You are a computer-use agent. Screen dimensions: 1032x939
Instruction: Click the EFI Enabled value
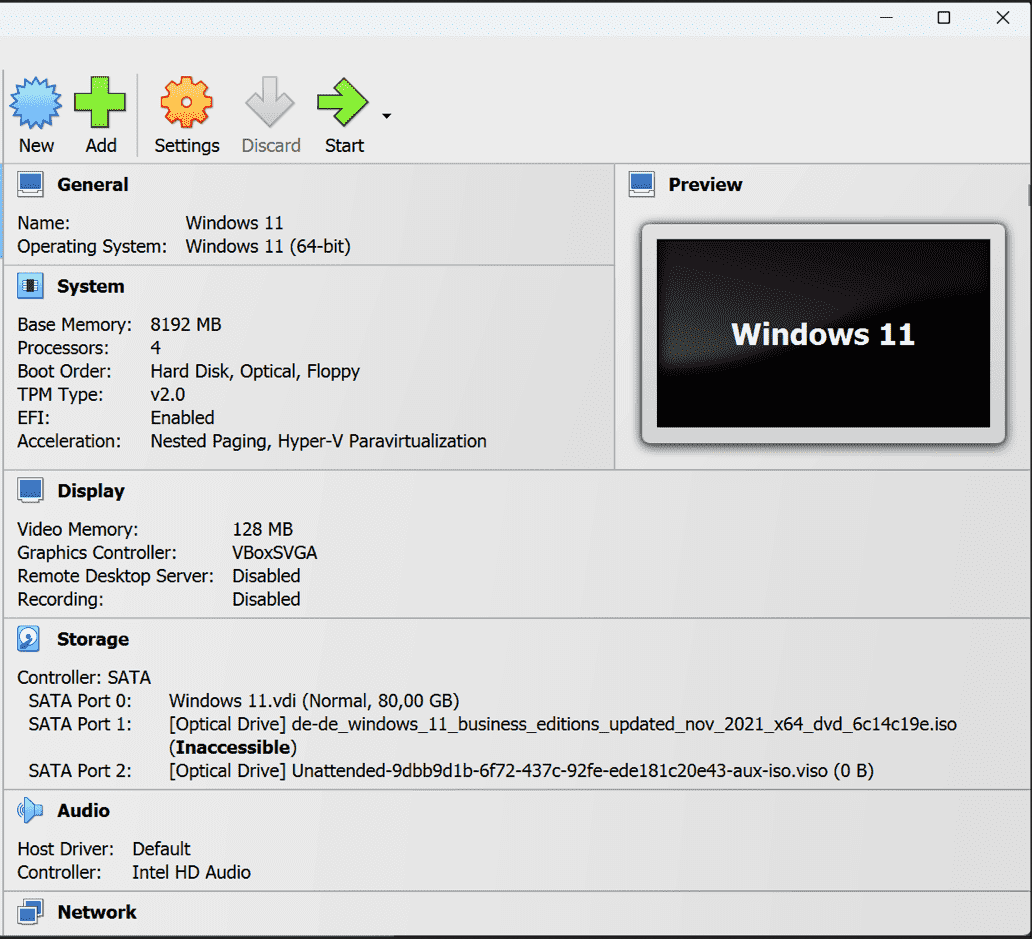(182, 418)
